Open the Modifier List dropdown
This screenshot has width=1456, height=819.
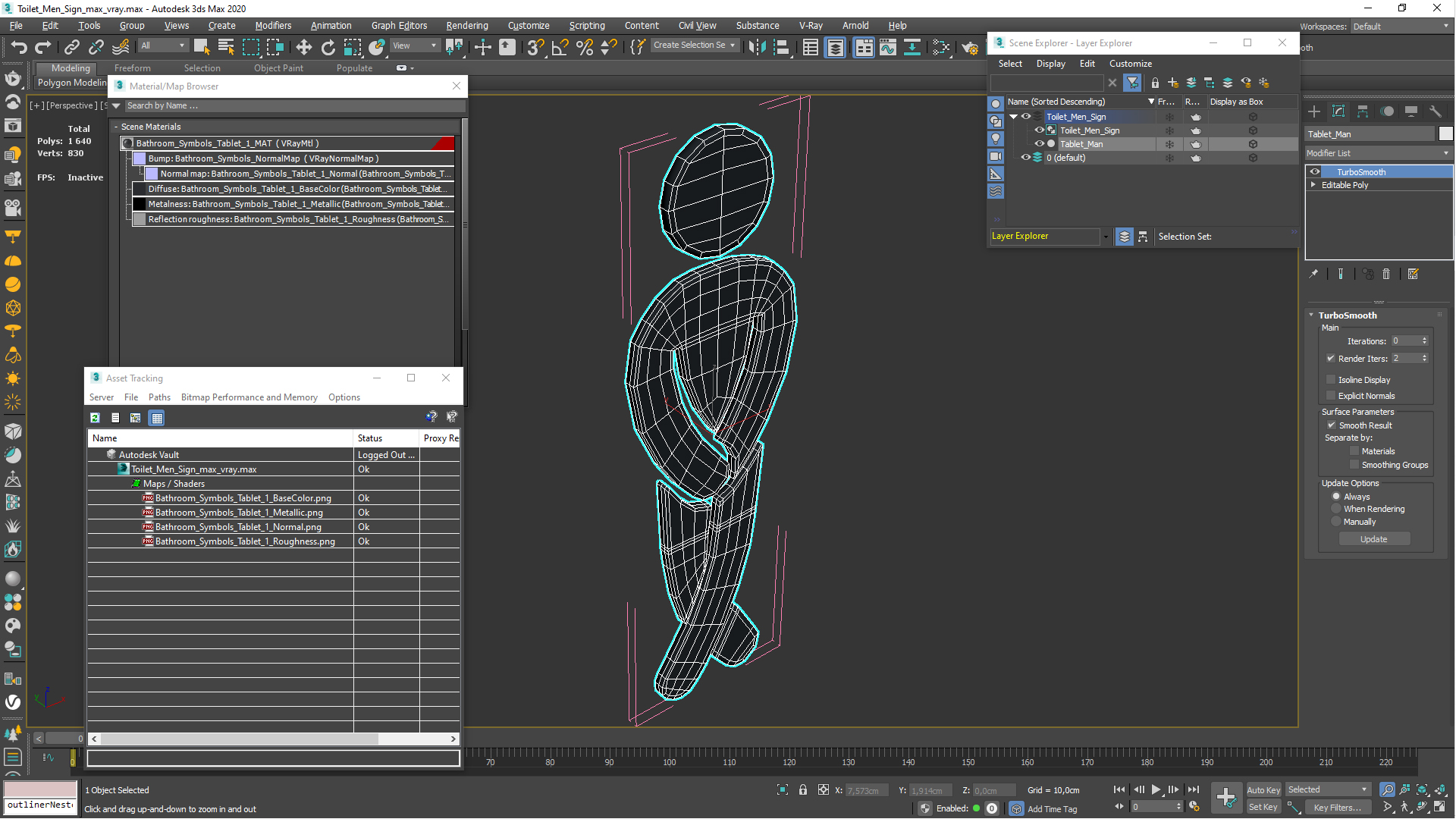(1378, 153)
